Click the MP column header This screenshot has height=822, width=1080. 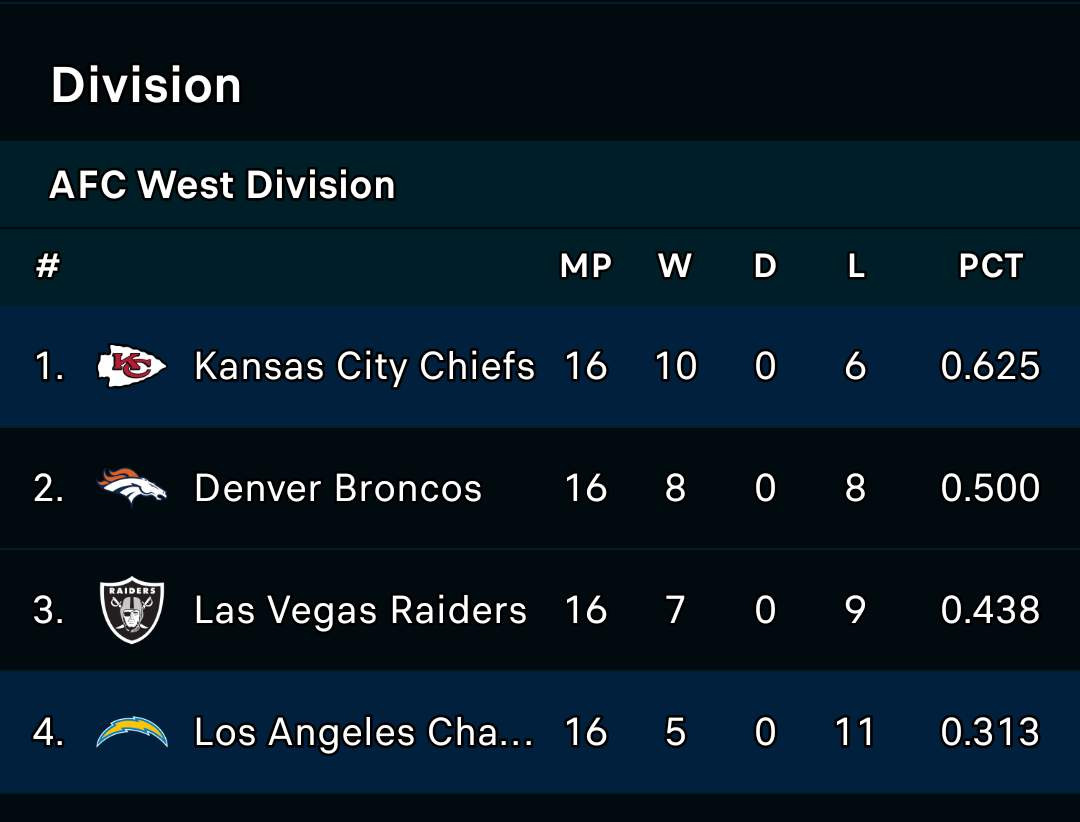click(586, 266)
